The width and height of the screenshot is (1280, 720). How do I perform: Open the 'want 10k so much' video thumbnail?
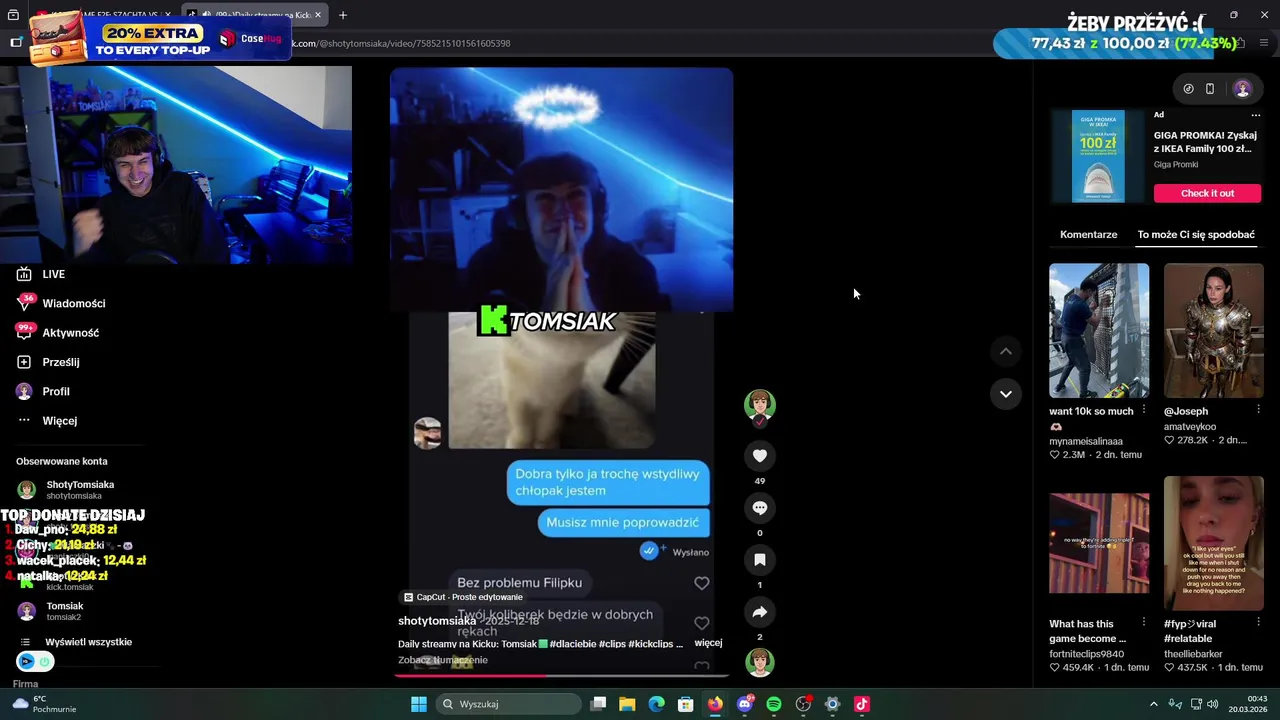point(1099,330)
